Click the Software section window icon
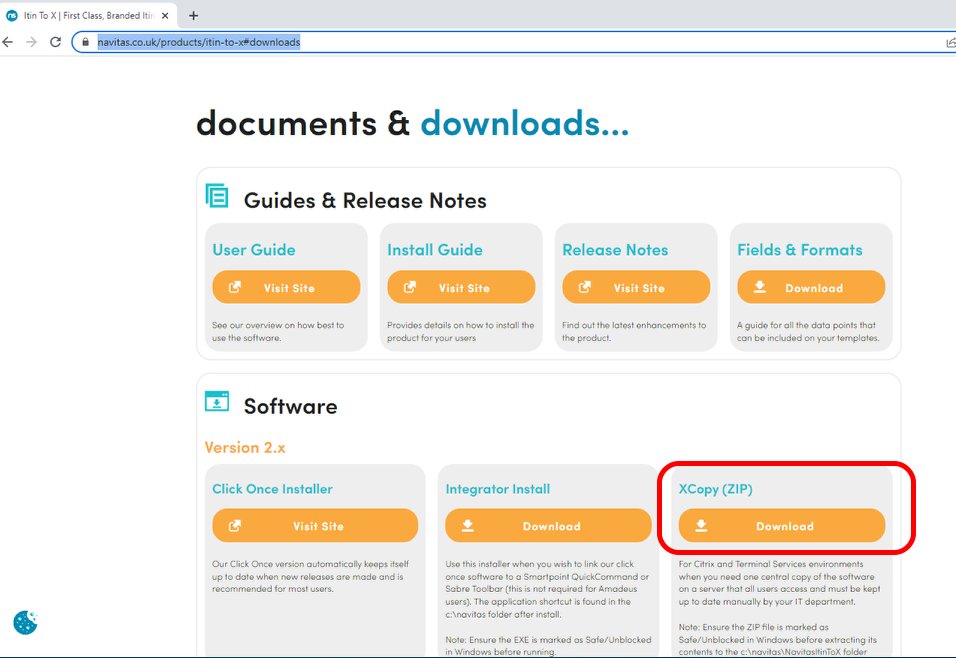Screen dimensions: 956x658 [x=217, y=402]
